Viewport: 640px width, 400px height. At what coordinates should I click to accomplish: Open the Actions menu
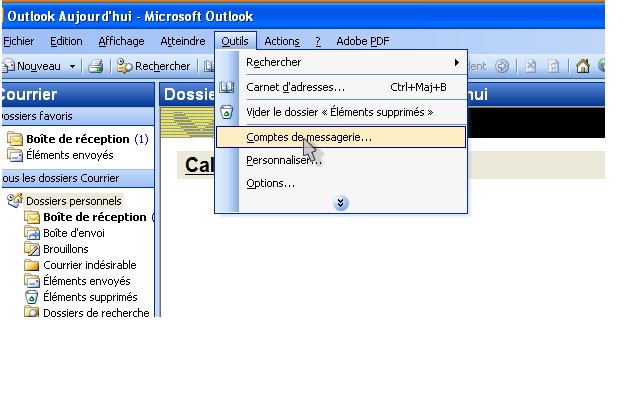pyautogui.click(x=282, y=41)
